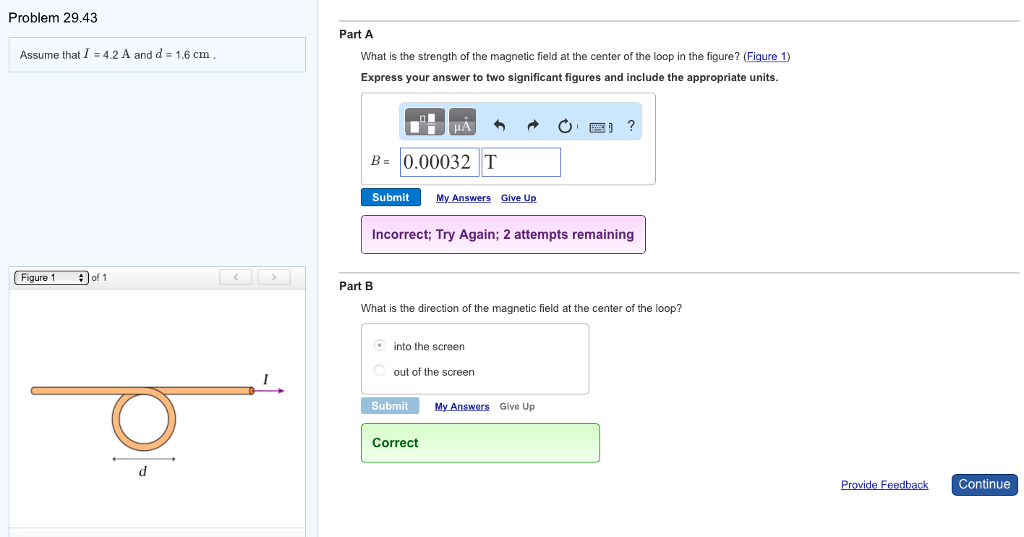Image resolution: width=1024 pixels, height=537 pixels.
Task: Click 'Express your answer to two significant figures' text
Action: [569, 77]
